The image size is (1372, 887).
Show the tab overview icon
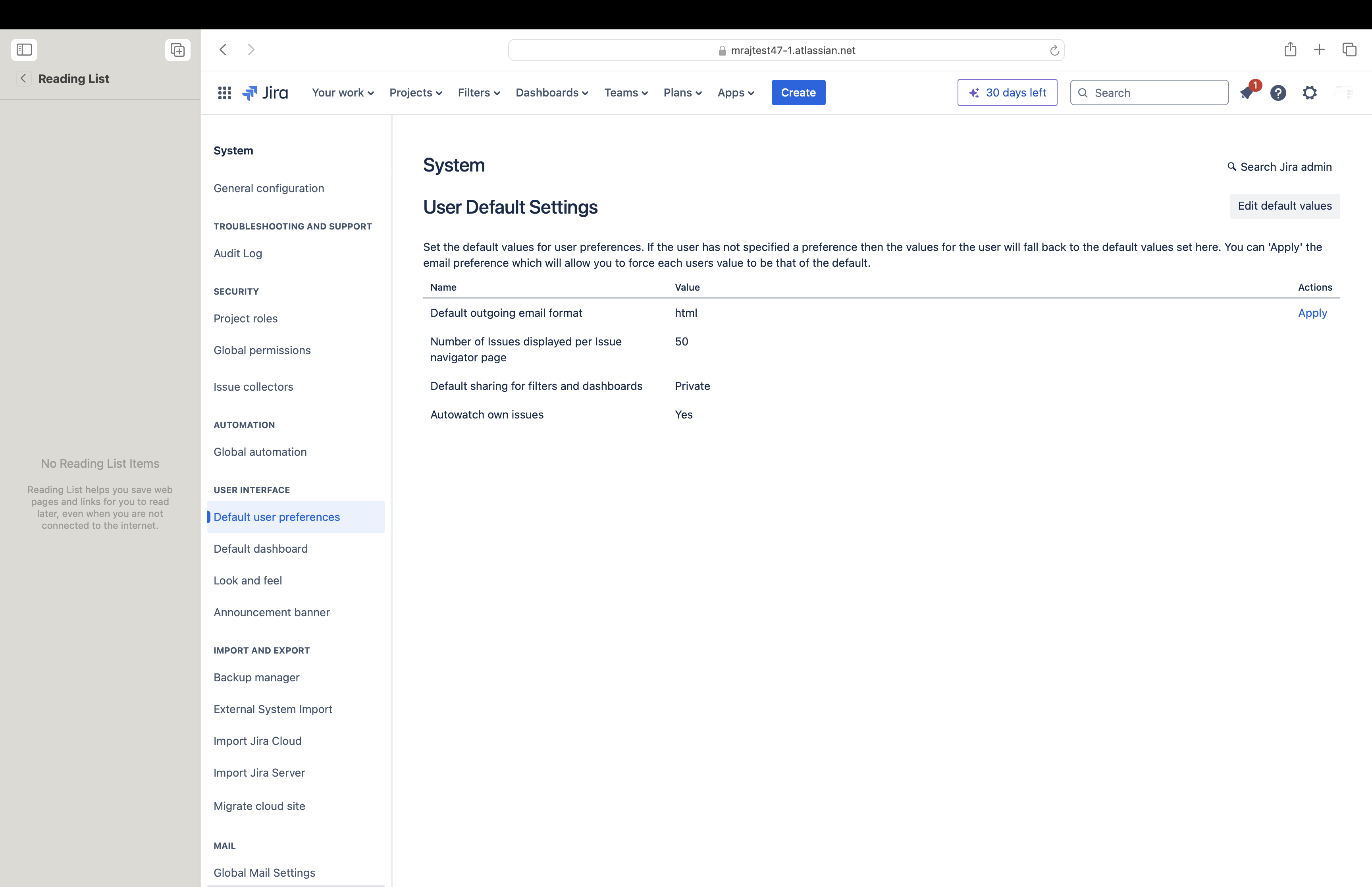(x=1349, y=50)
